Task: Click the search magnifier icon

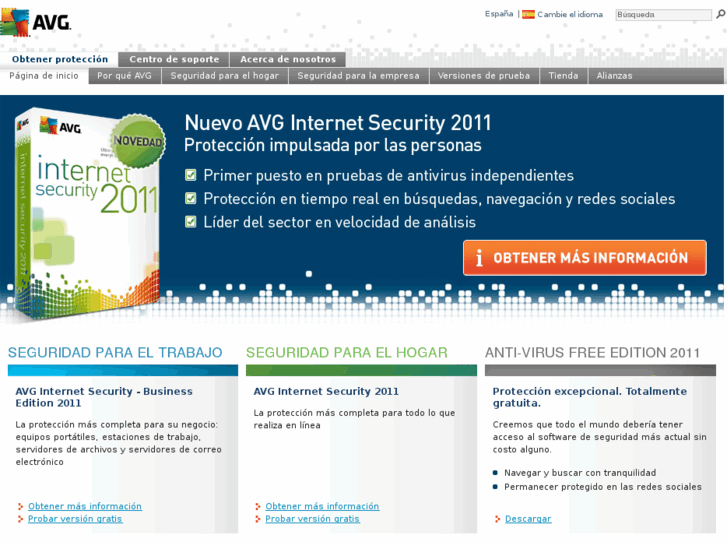Action: click(721, 14)
